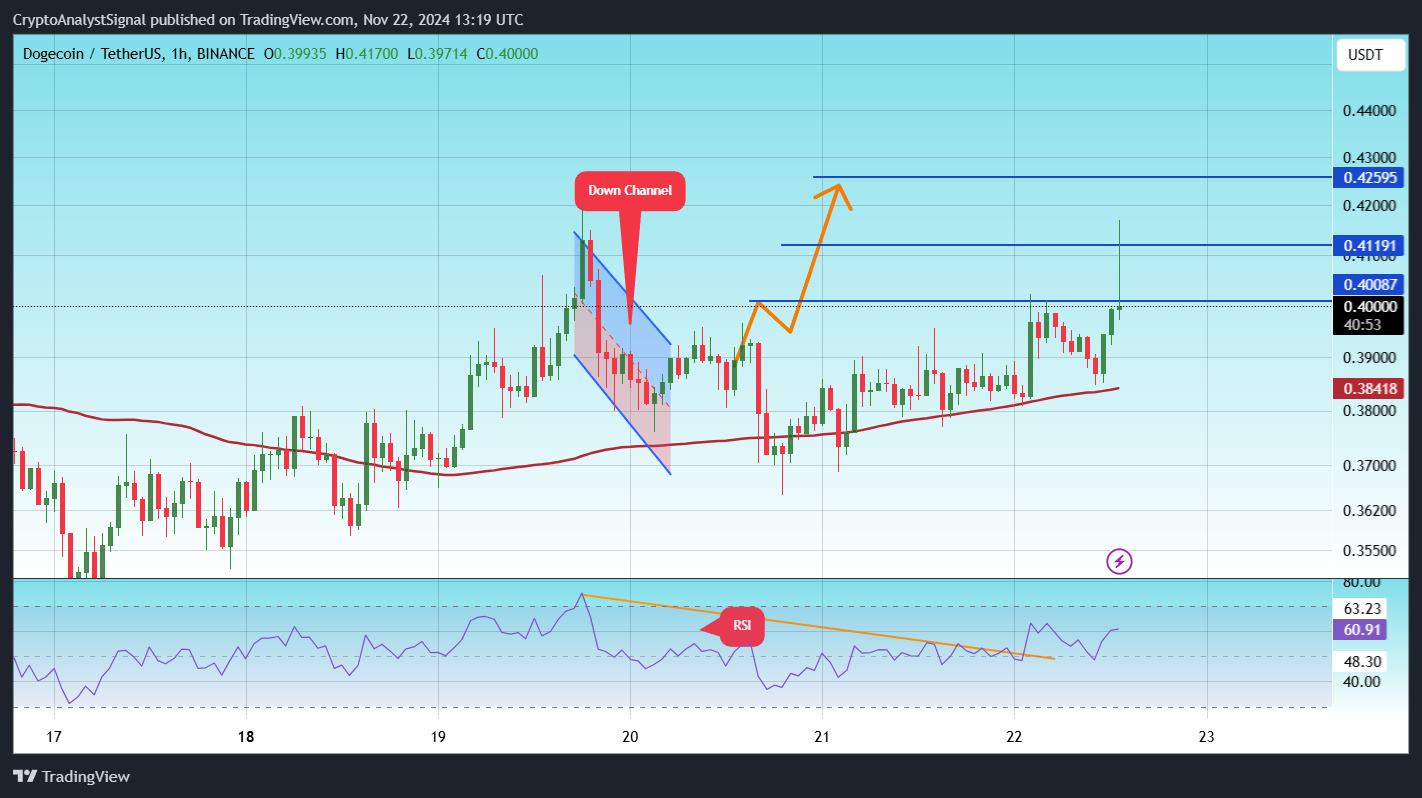1422x798 pixels.
Task: Click the purple lightning bolt icon
Action: pos(1119,561)
